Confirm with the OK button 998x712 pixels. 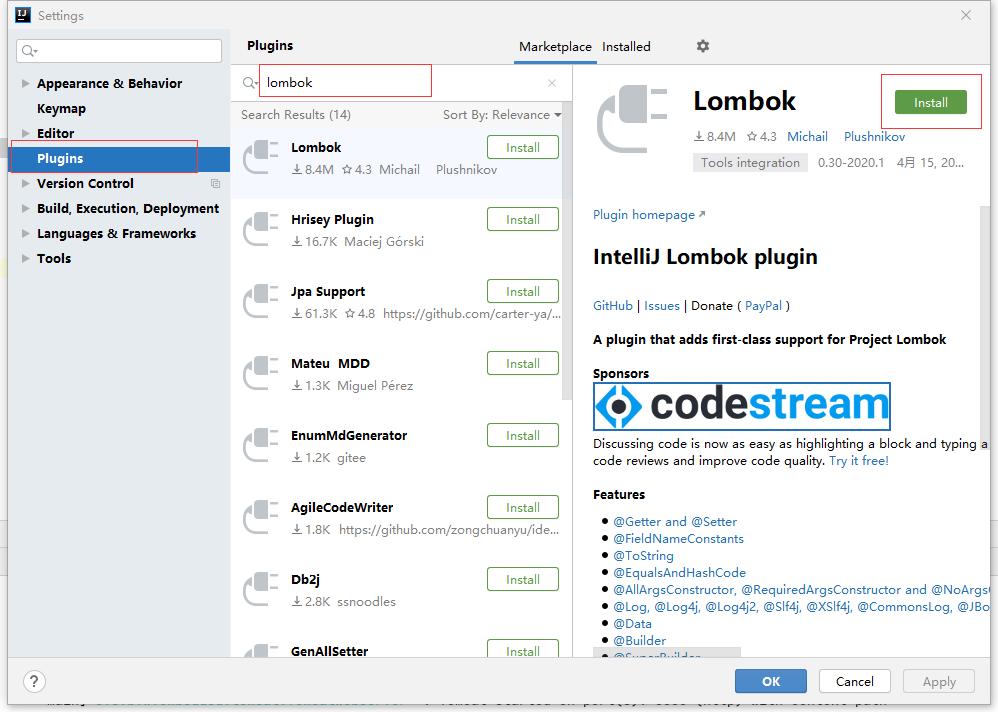771,681
